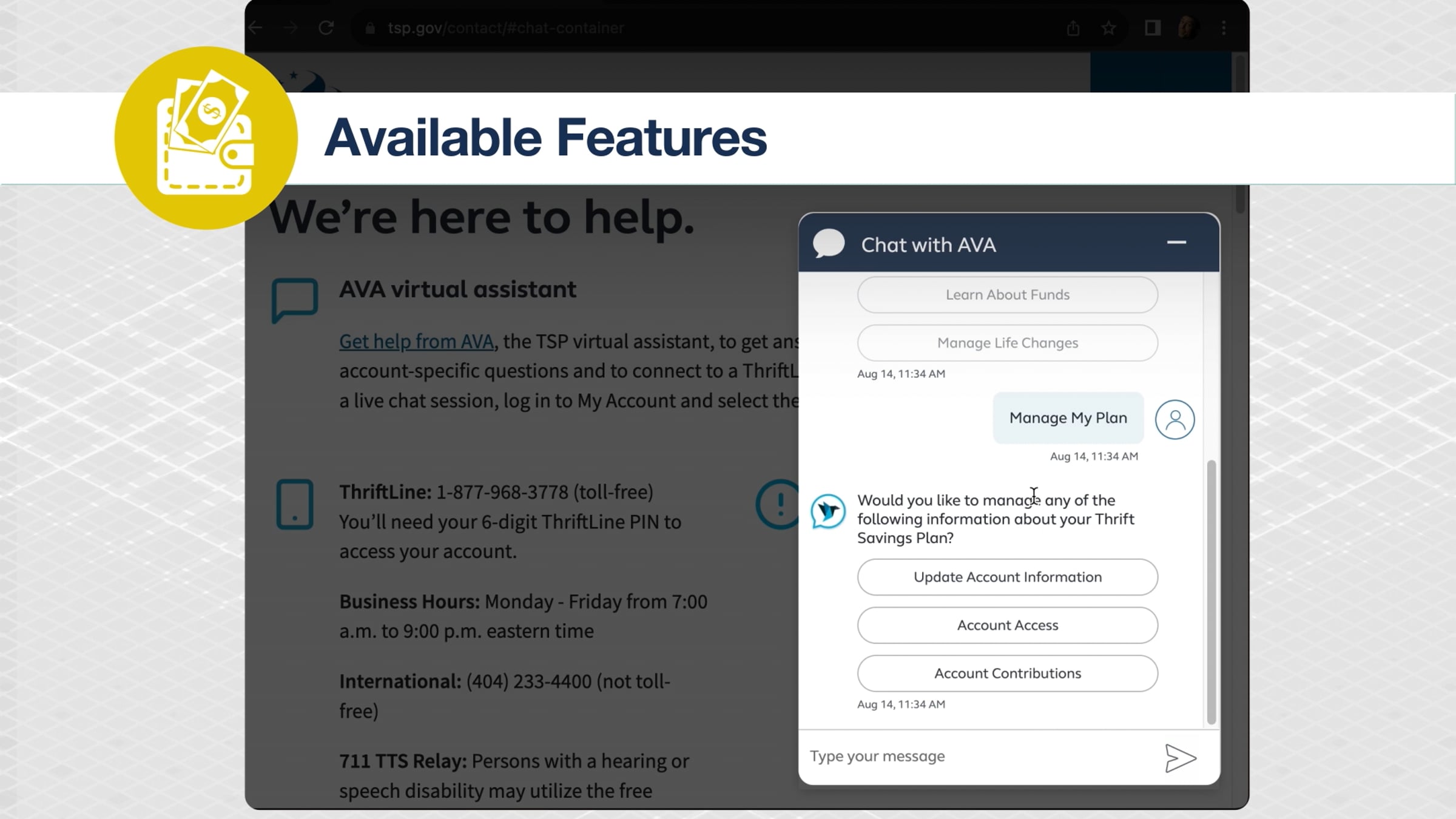The width and height of the screenshot is (1456, 819).
Task: Click the user avatar icon in chat
Action: pyautogui.click(x=1175, y=419)
